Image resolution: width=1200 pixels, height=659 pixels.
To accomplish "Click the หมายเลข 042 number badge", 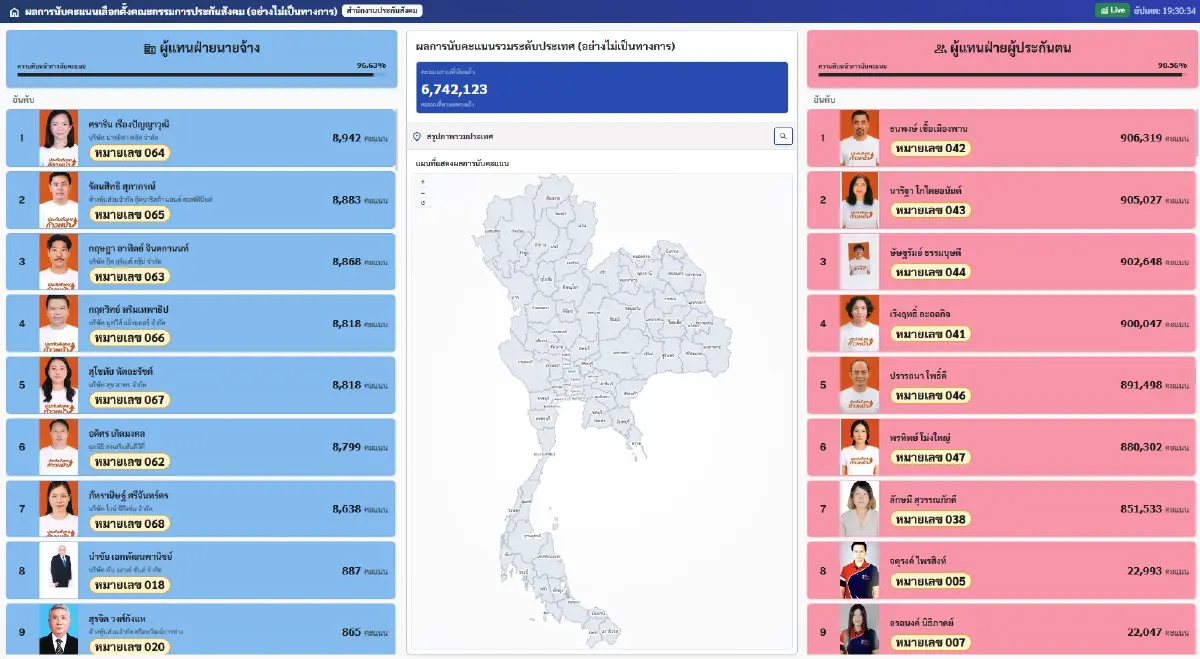I will [930, 149].
